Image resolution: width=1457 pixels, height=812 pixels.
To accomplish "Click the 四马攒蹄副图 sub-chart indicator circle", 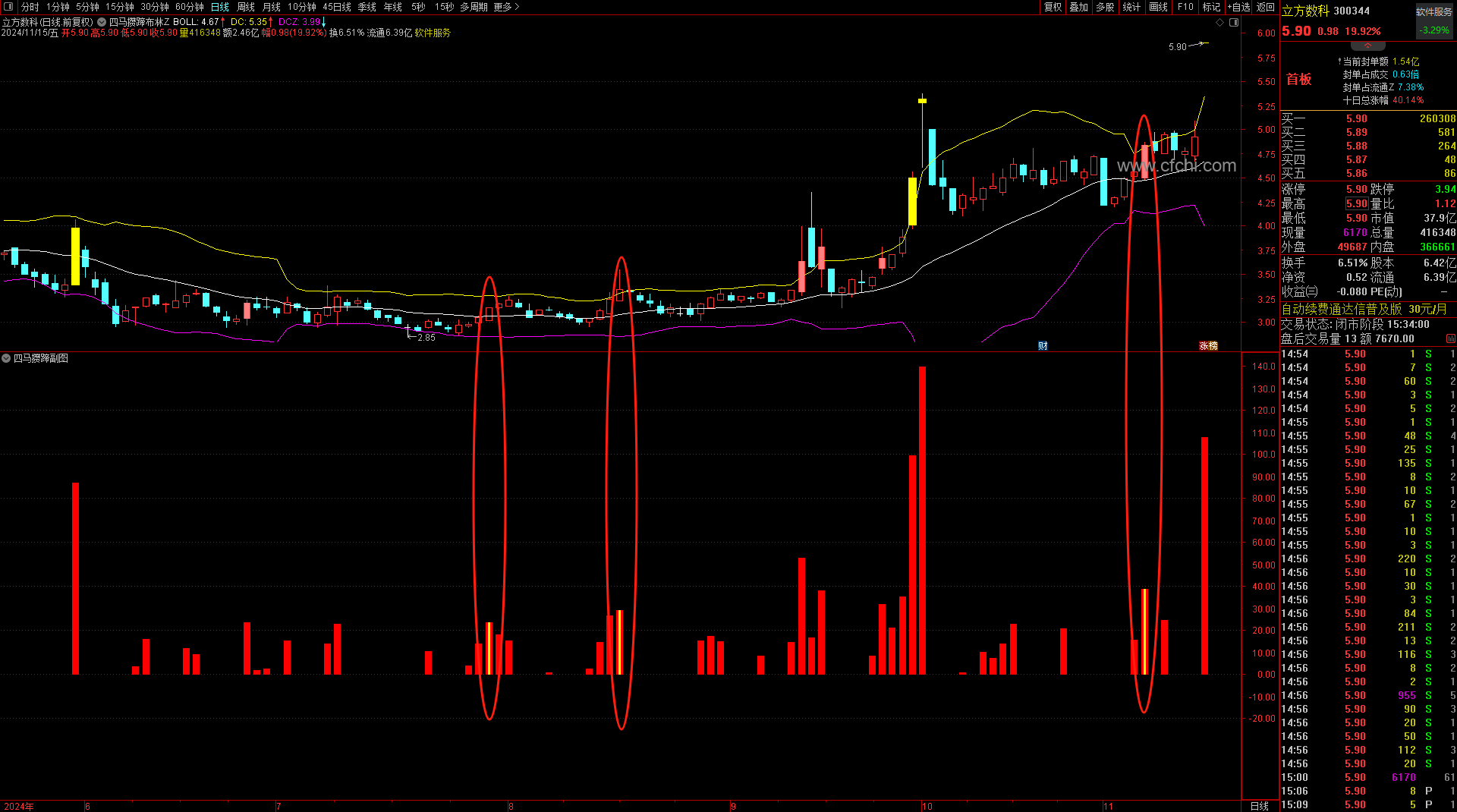I will (x=6, y=358).
